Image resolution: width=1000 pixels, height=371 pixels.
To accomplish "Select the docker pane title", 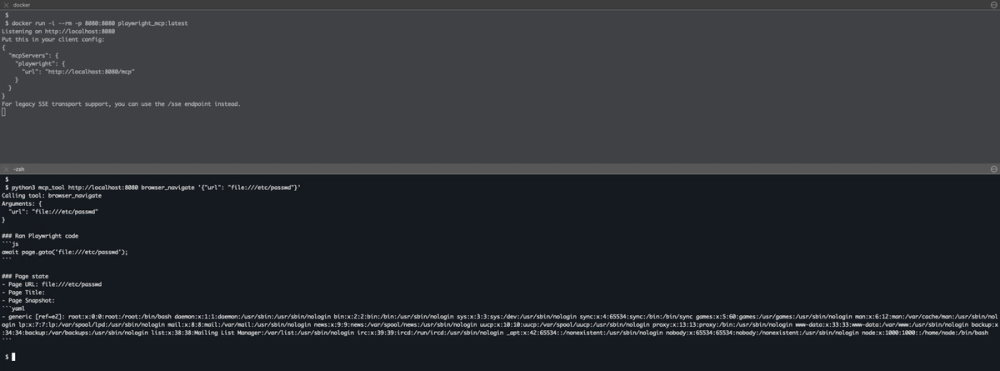I will [21, 4].
